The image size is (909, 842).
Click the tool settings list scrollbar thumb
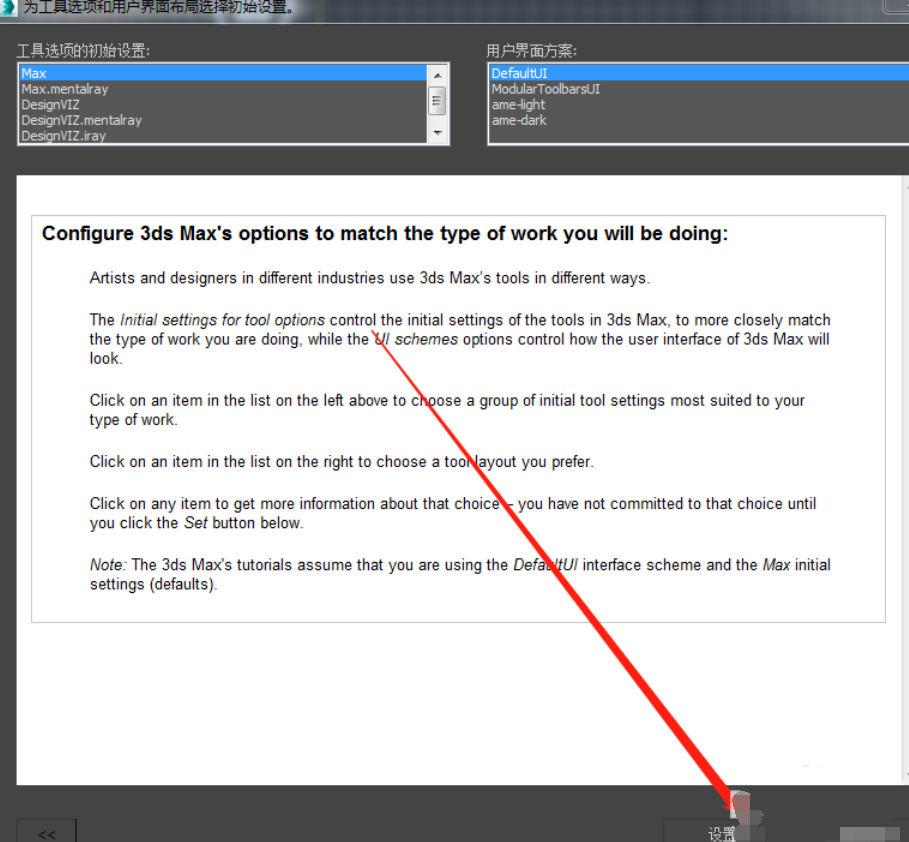[438, 101]
